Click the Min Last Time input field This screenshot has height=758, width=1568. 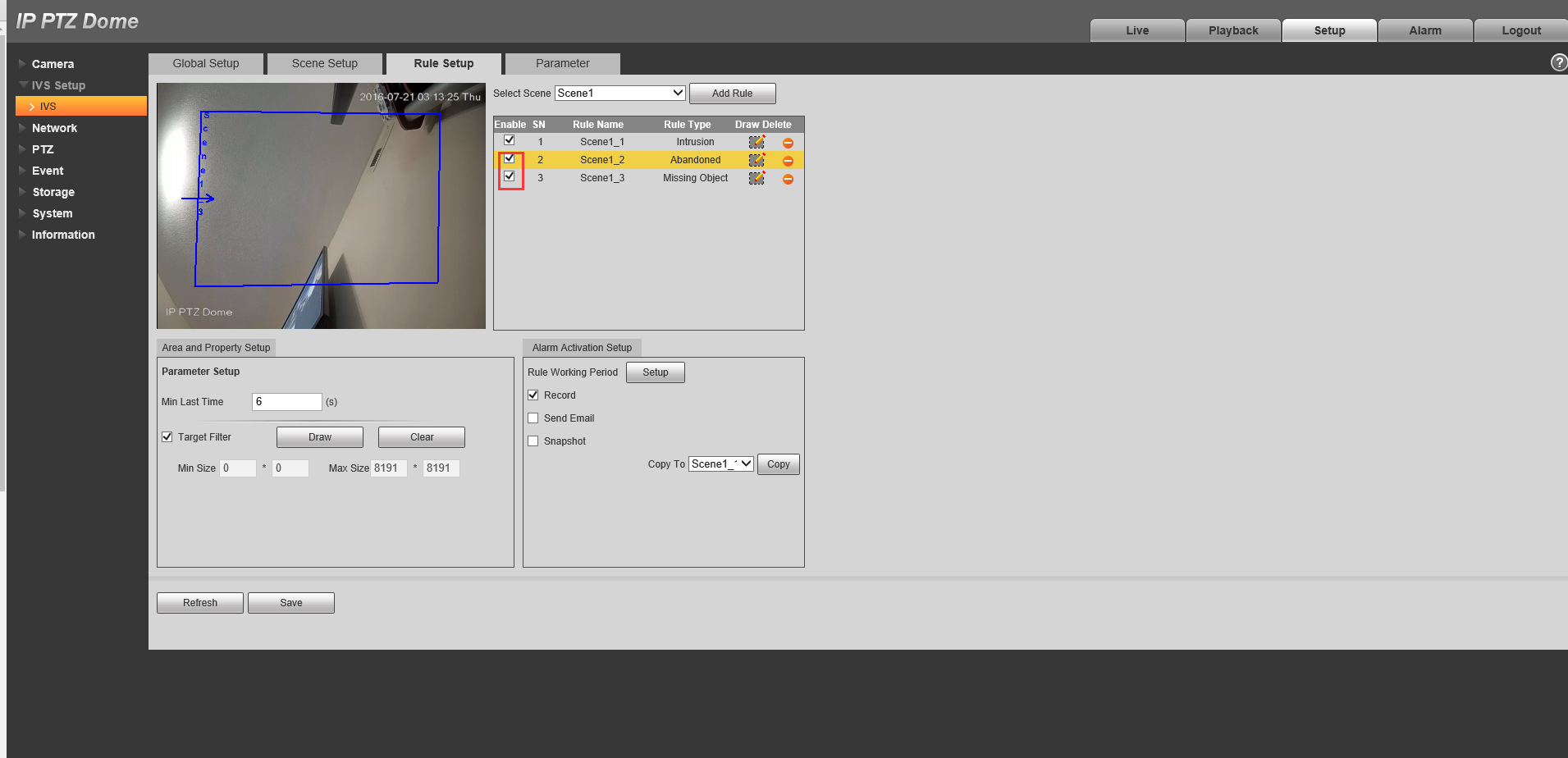pos(287,402)
